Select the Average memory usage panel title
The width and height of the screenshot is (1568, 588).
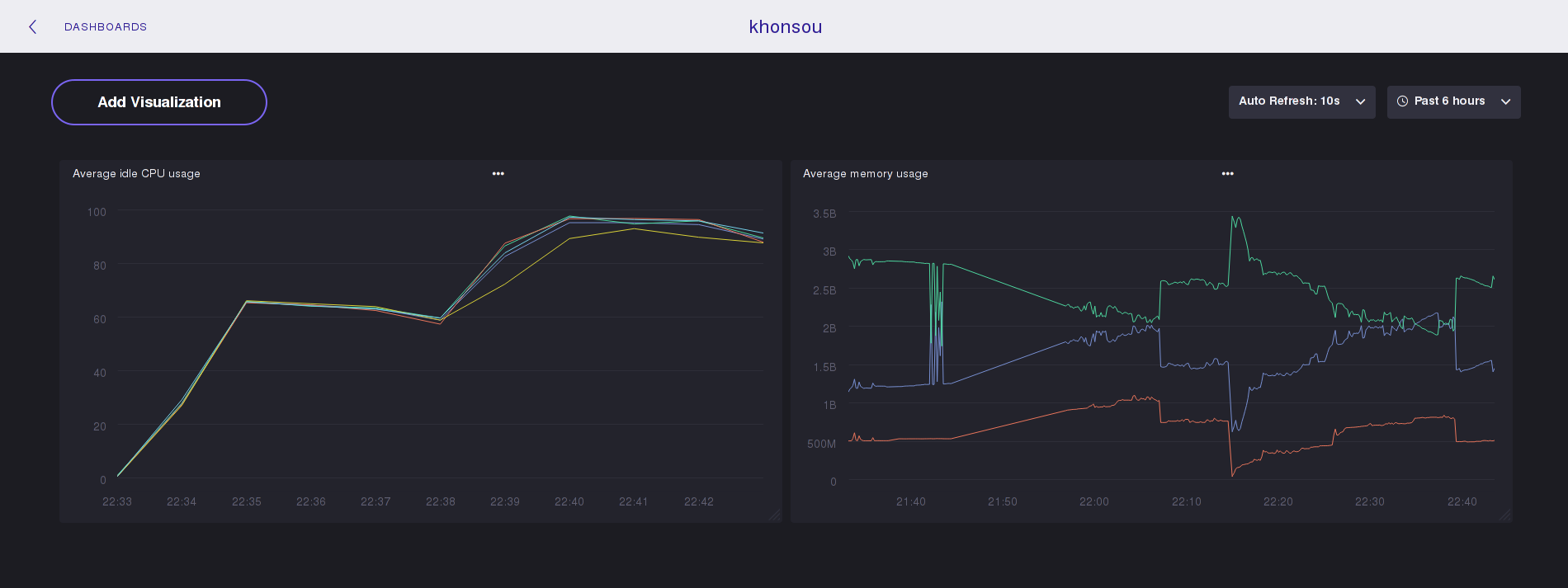(865, 174)
